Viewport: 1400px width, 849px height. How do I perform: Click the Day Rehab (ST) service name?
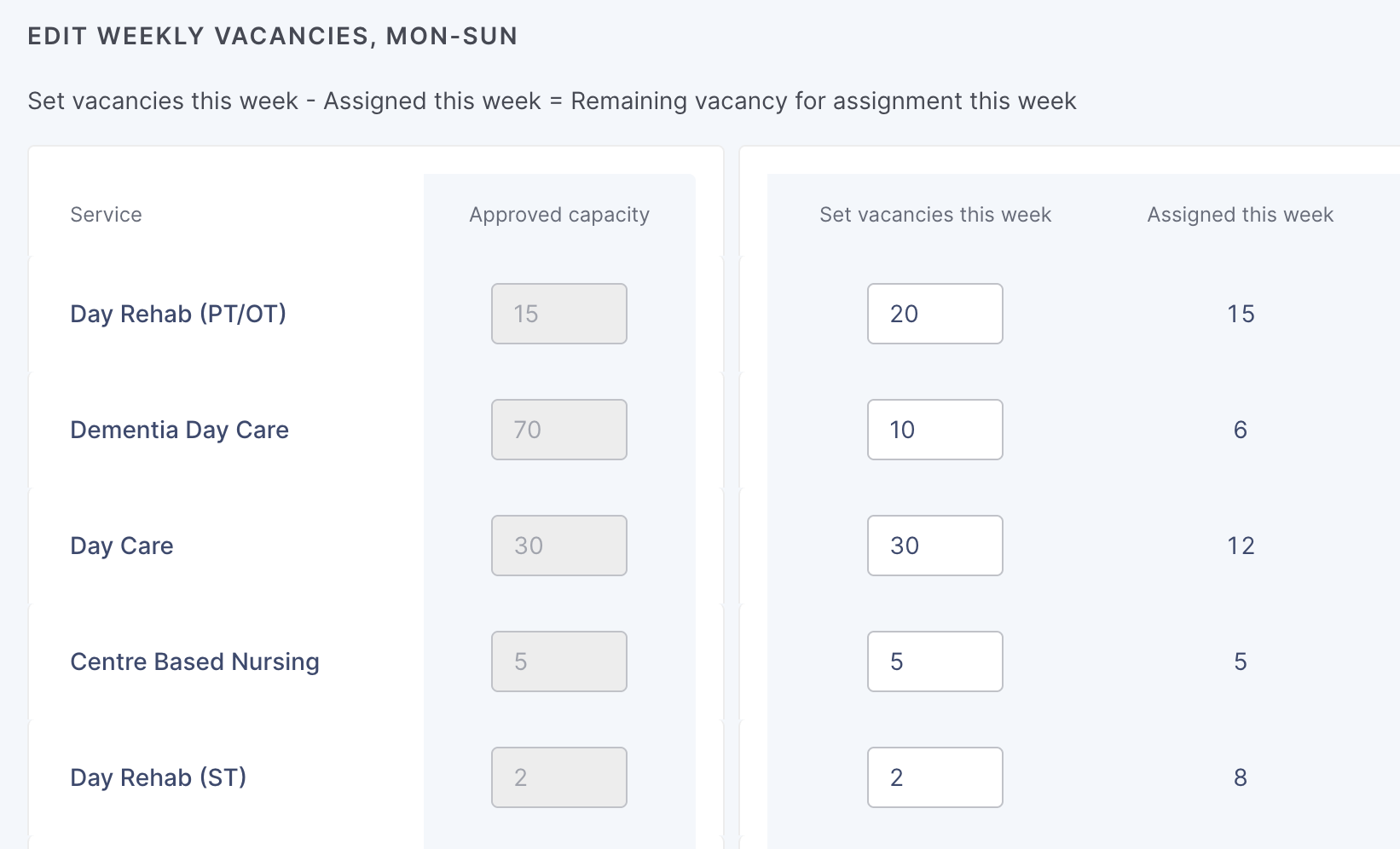pyautogui.click(x=158, y=777)
